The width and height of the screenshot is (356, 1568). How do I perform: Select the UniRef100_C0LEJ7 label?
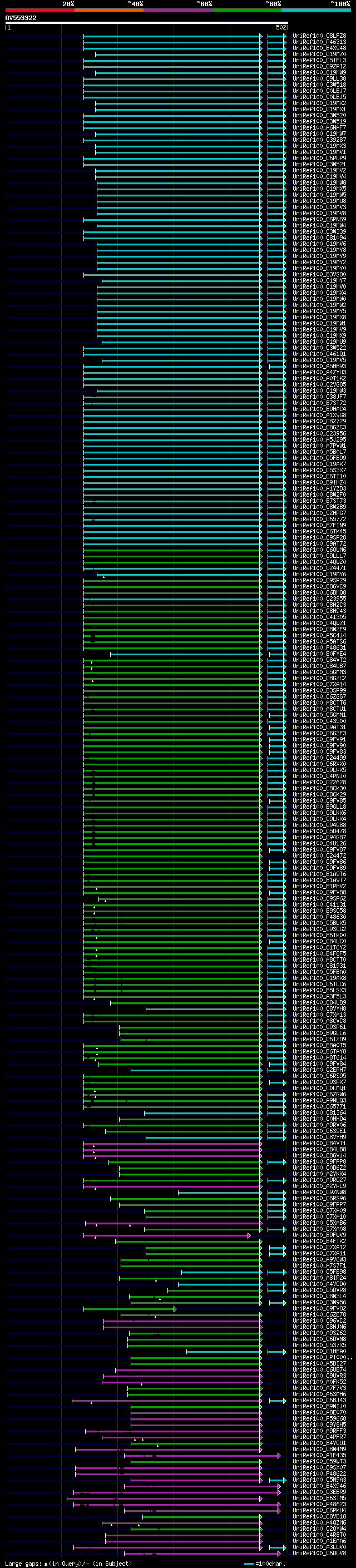tap(319, 91)
